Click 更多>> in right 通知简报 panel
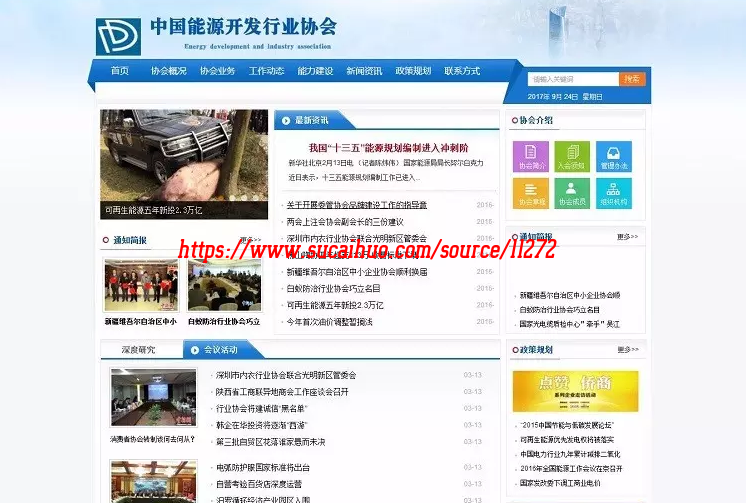Image resolution: width=746 pixels, height=503 pixels. click(628, 237)
